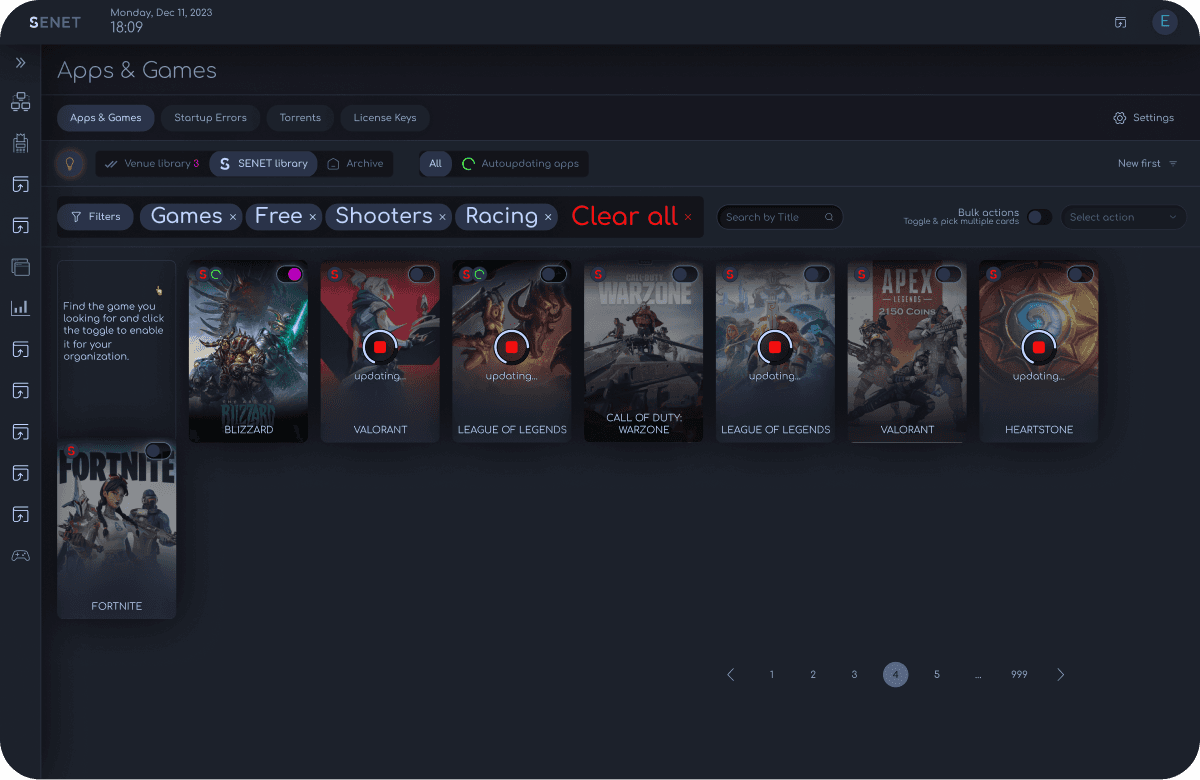The height and width of the screenshot is (780, 1200).
Task: Select the Venue library tab
Action: (152, 163)
